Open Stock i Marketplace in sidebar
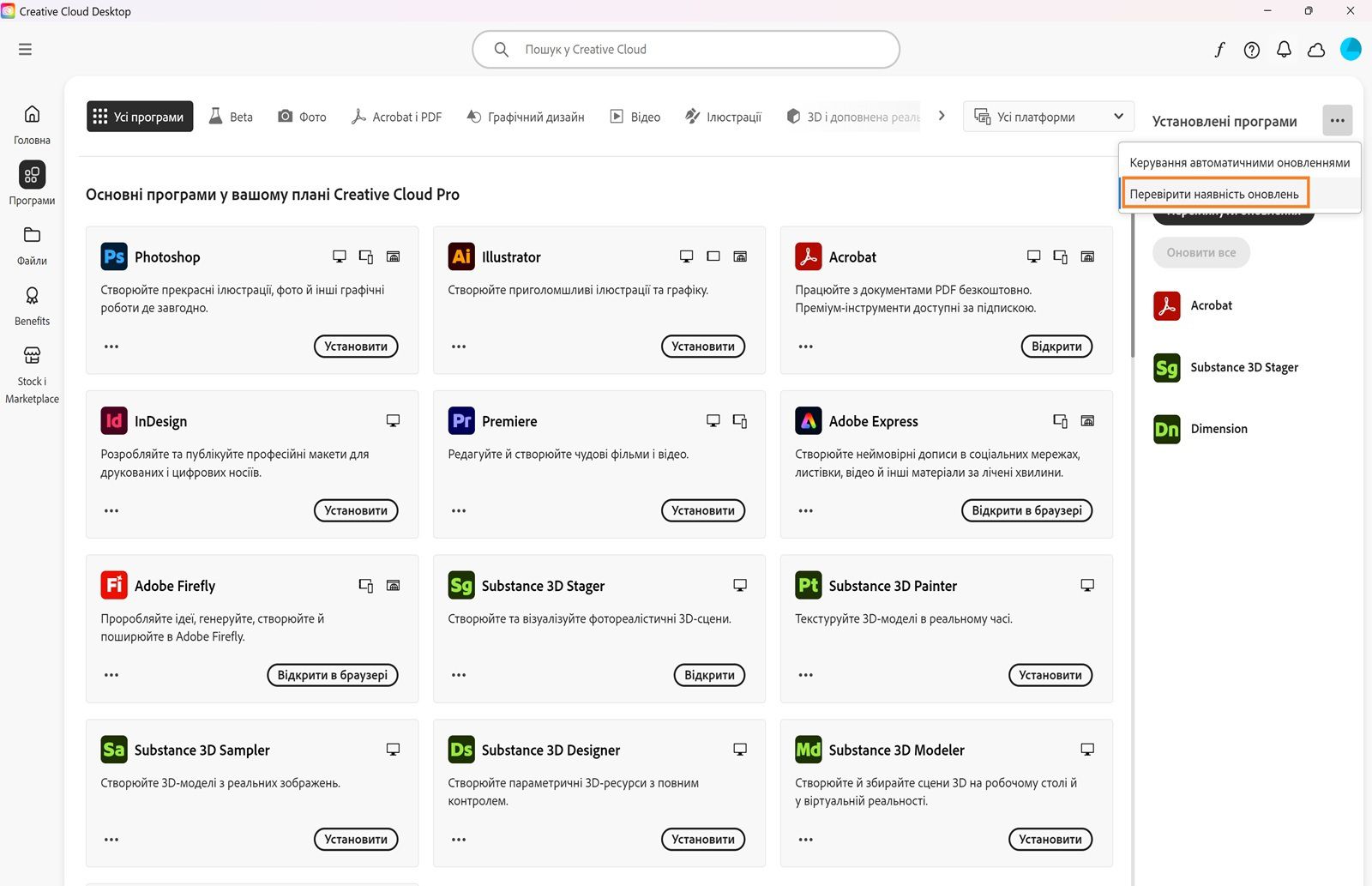Screen dimensions: 1372x886 click(x=32, y=375)
